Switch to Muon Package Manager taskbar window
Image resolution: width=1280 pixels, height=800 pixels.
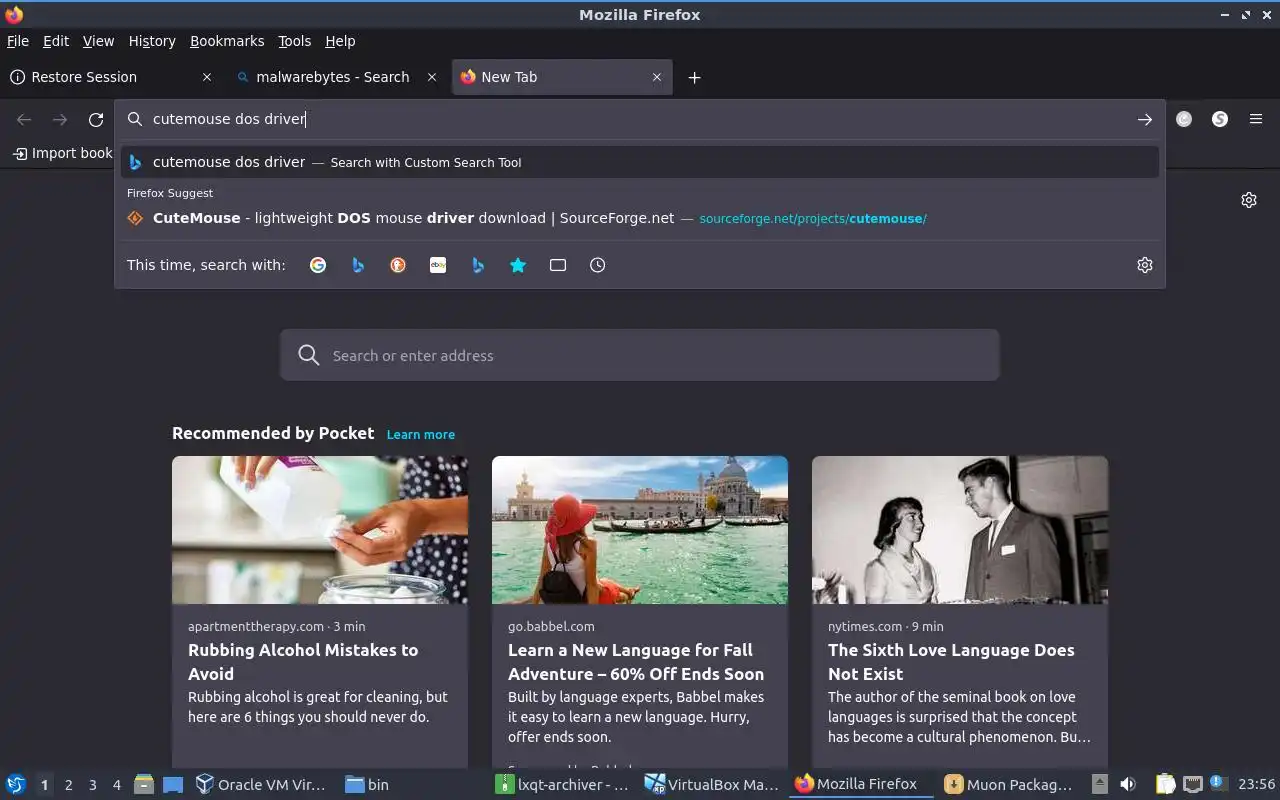1011,784
